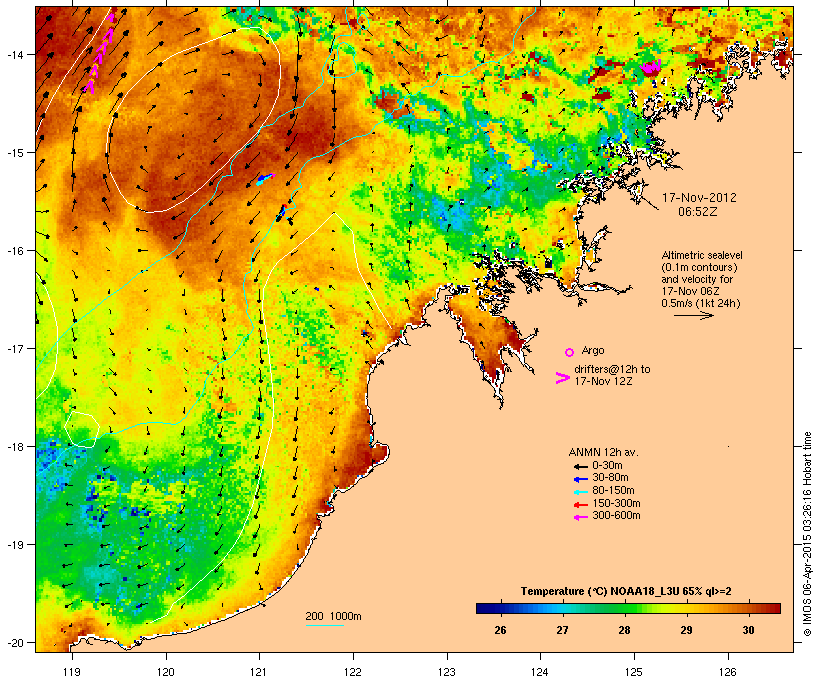
Task: Click the latitude axis label -15
Action: [14, 153]
